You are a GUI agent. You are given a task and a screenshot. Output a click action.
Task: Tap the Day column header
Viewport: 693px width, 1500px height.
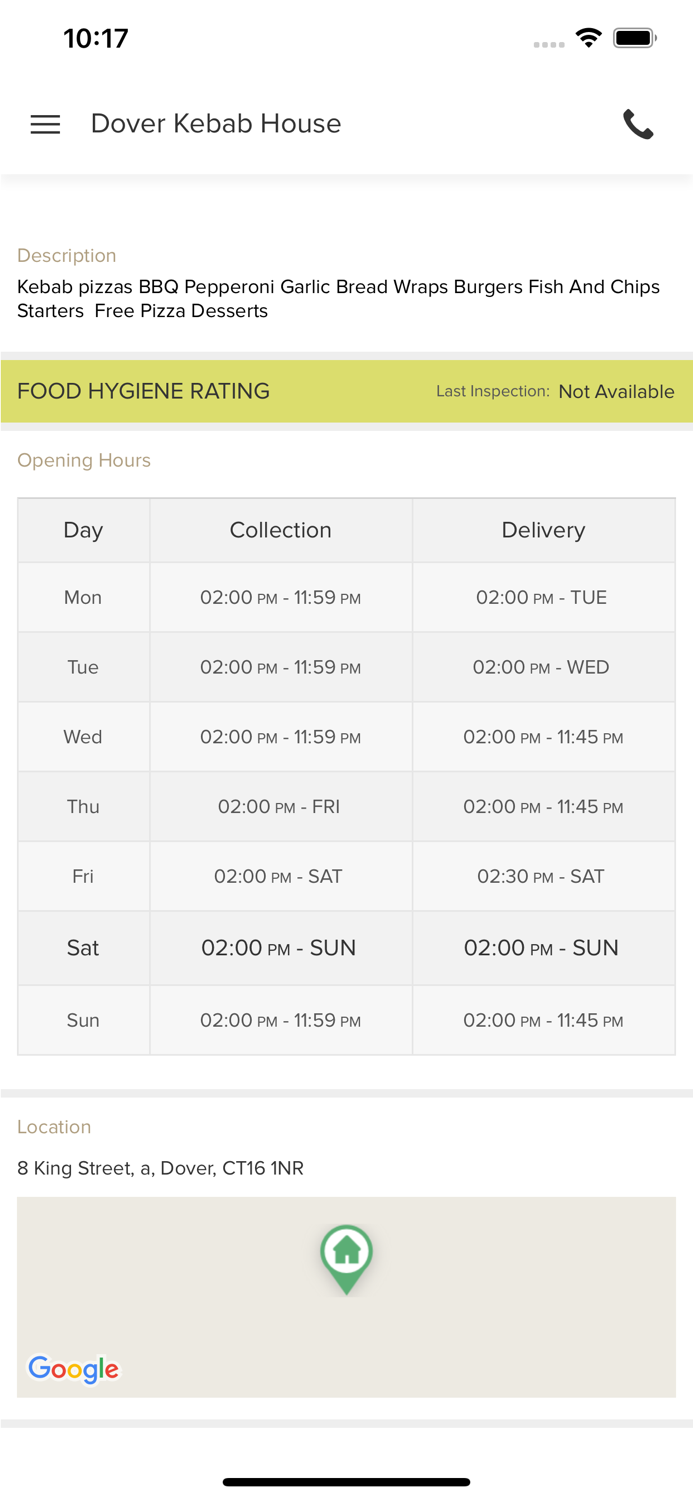click(x=83, y=530)
